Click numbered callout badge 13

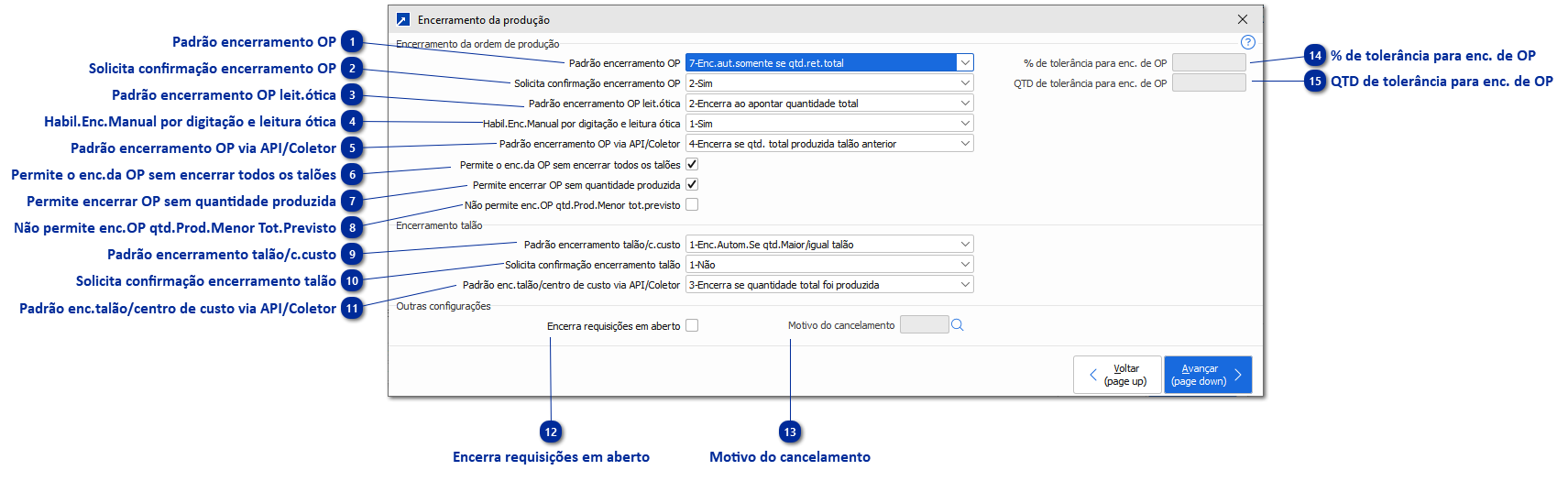coord(790,432)
